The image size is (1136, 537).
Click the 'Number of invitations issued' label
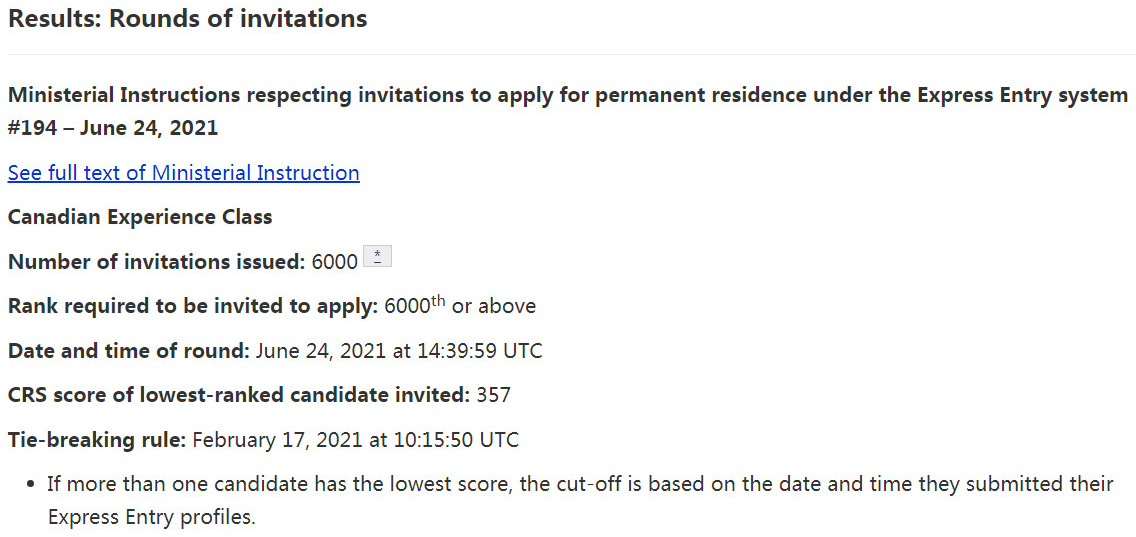coord(156,262)
